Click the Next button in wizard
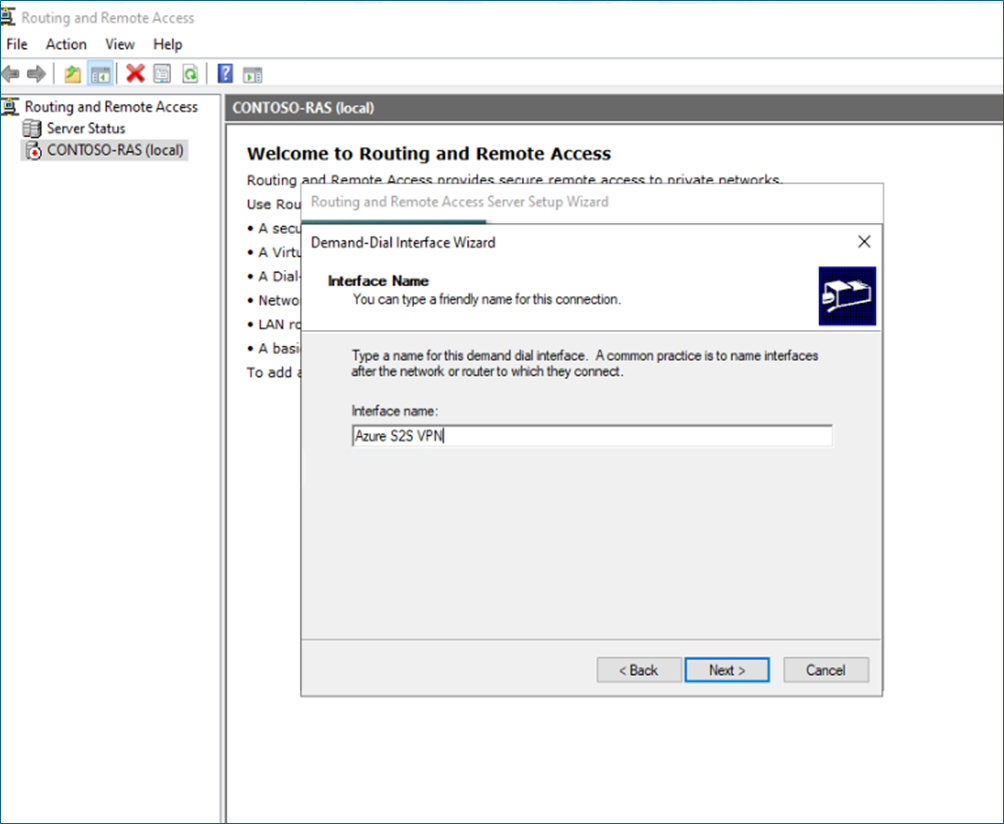The height and width of the screenshot is (824, 1004). coord(726,670)
